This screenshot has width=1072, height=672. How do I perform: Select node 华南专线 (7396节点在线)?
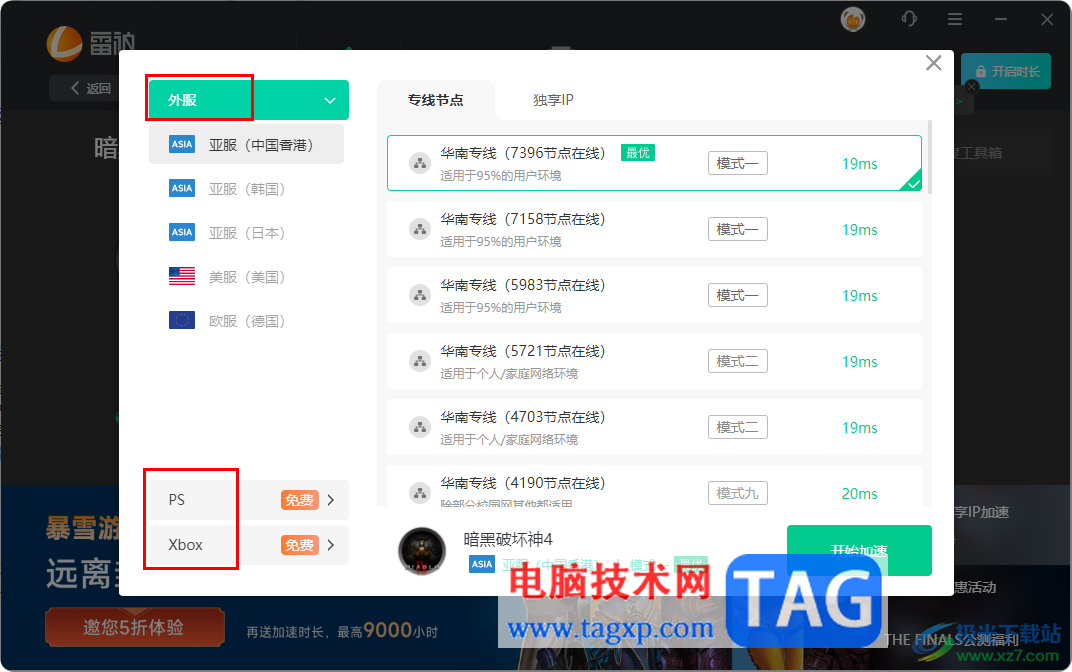click(654, 163)
